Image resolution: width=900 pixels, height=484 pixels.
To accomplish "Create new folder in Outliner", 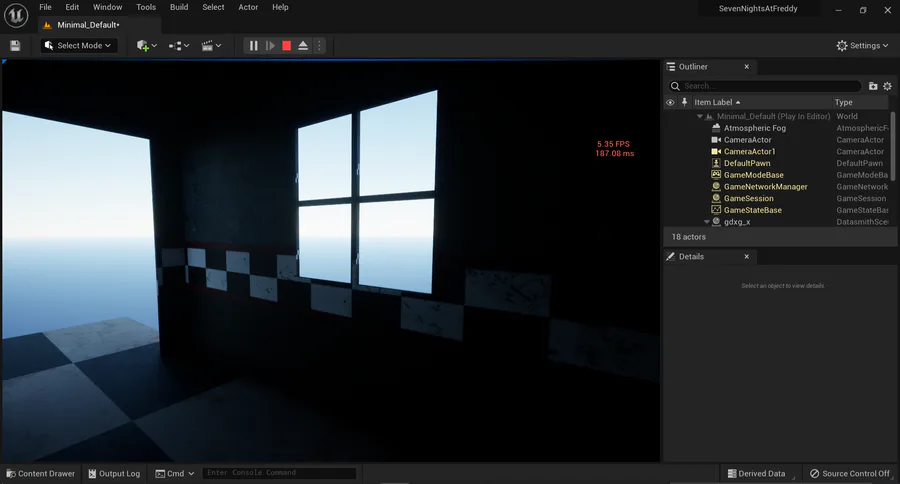I will pos(873,86).
